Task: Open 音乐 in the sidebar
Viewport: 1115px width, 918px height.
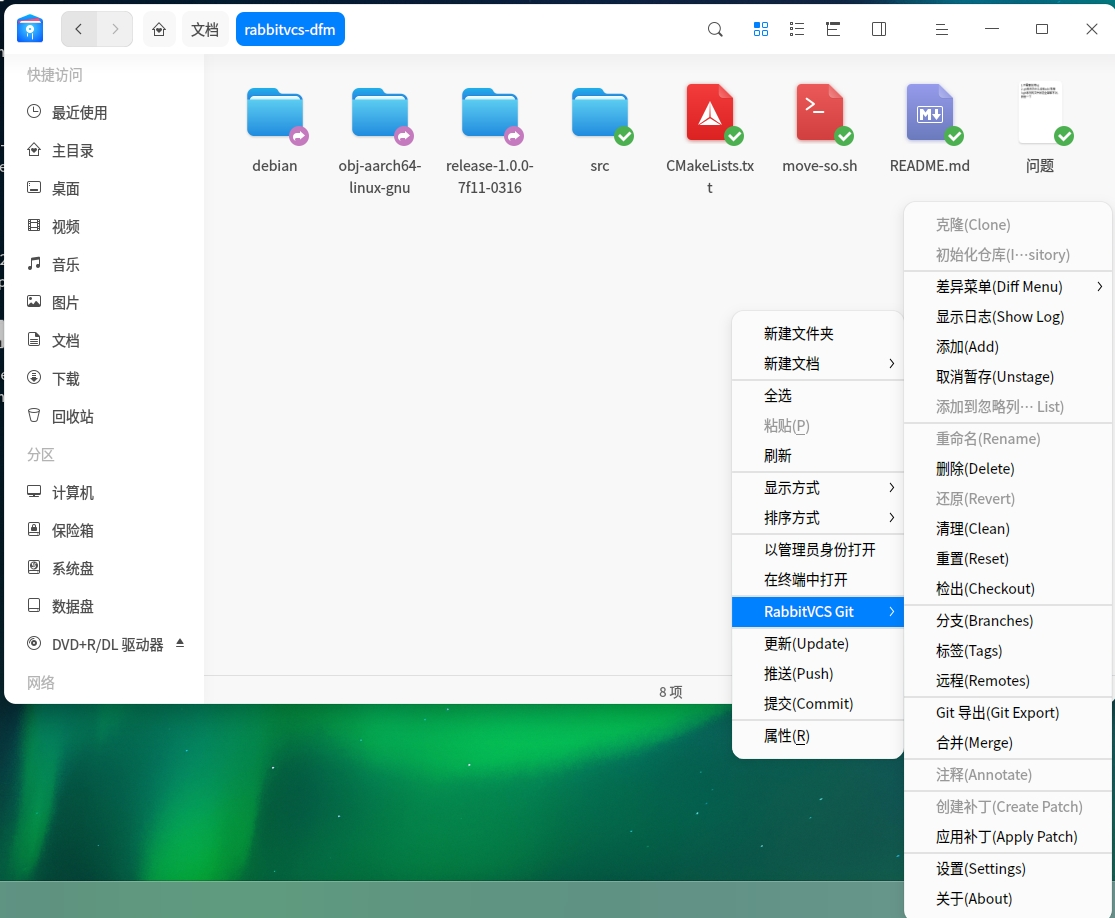Action: (x=104, y=265)
